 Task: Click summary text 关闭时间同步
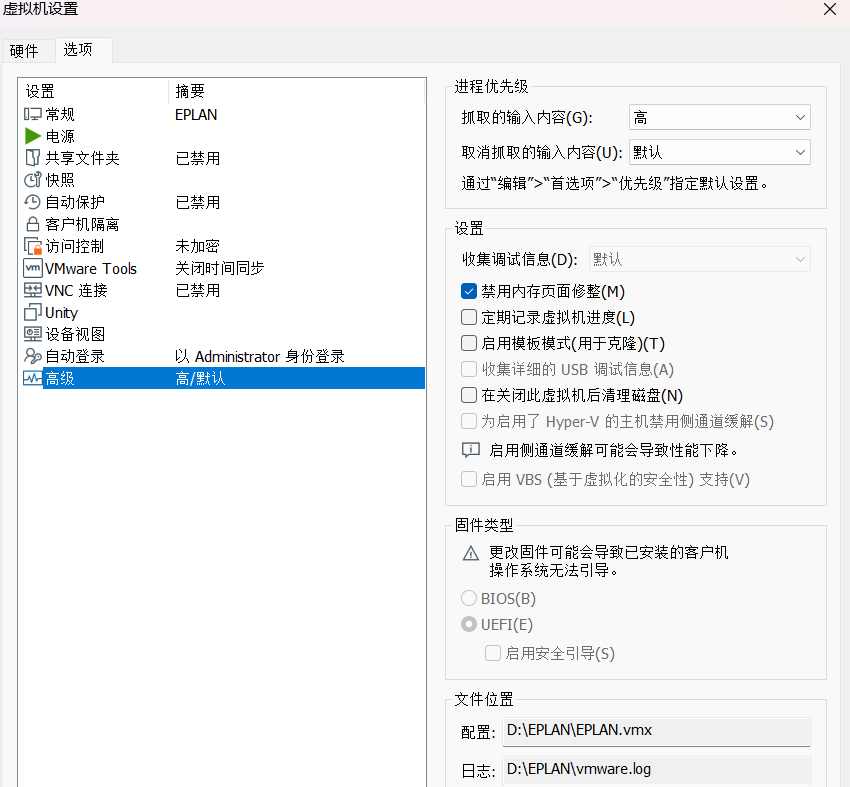point(220,268)
